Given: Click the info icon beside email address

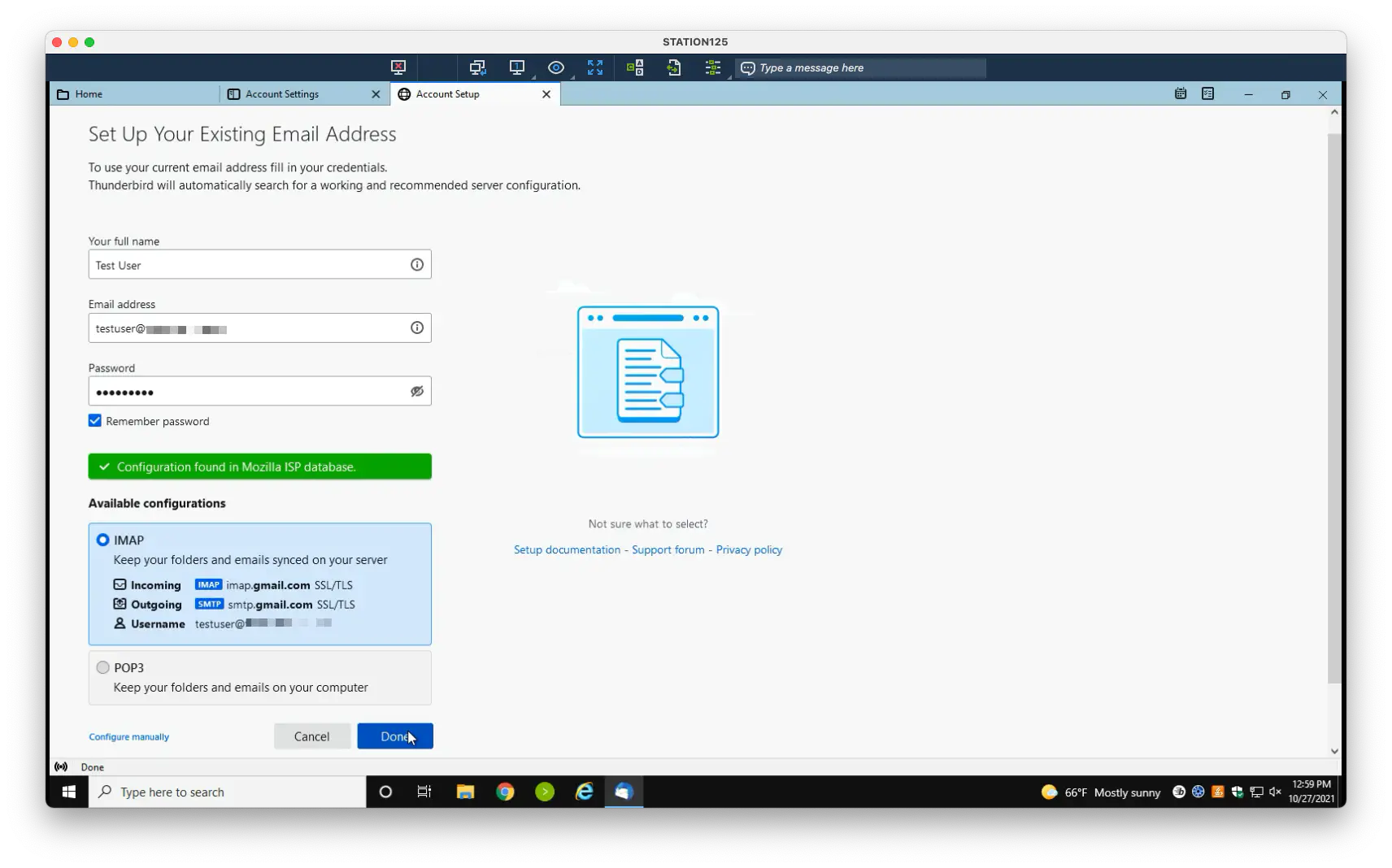Looking at the screenshot, I should click(x=417, y=328).
